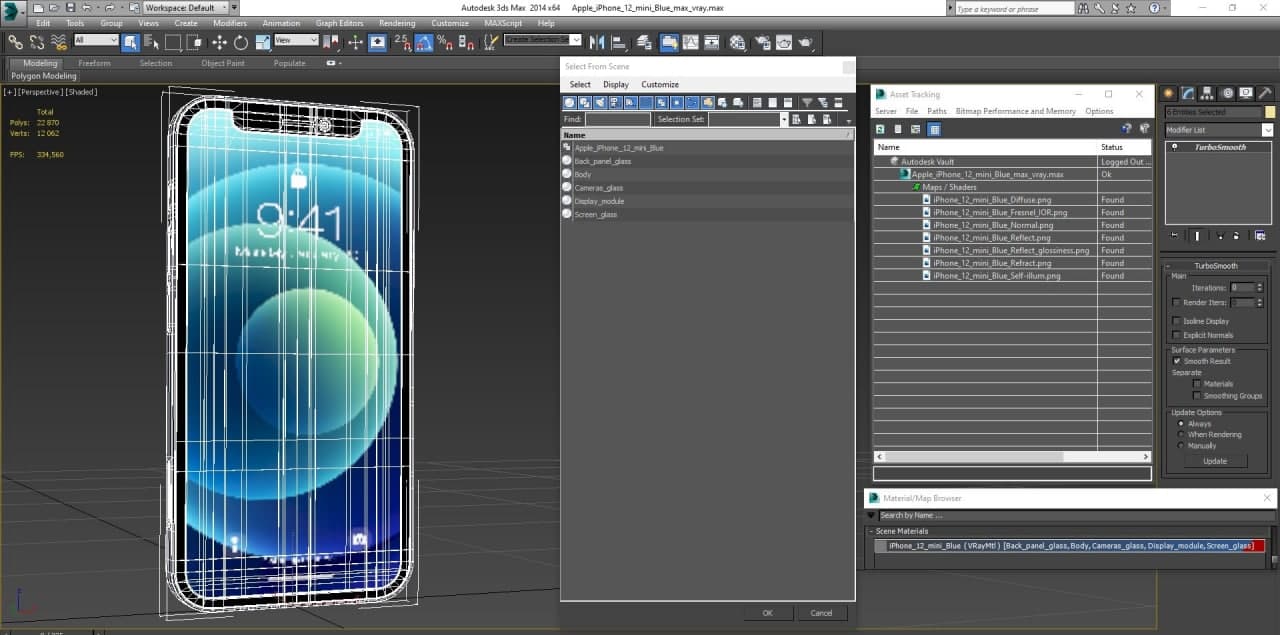Open the Paths menu in Asset Tracking
This screenshot has width=1280, height=635.
click(936, 111)
